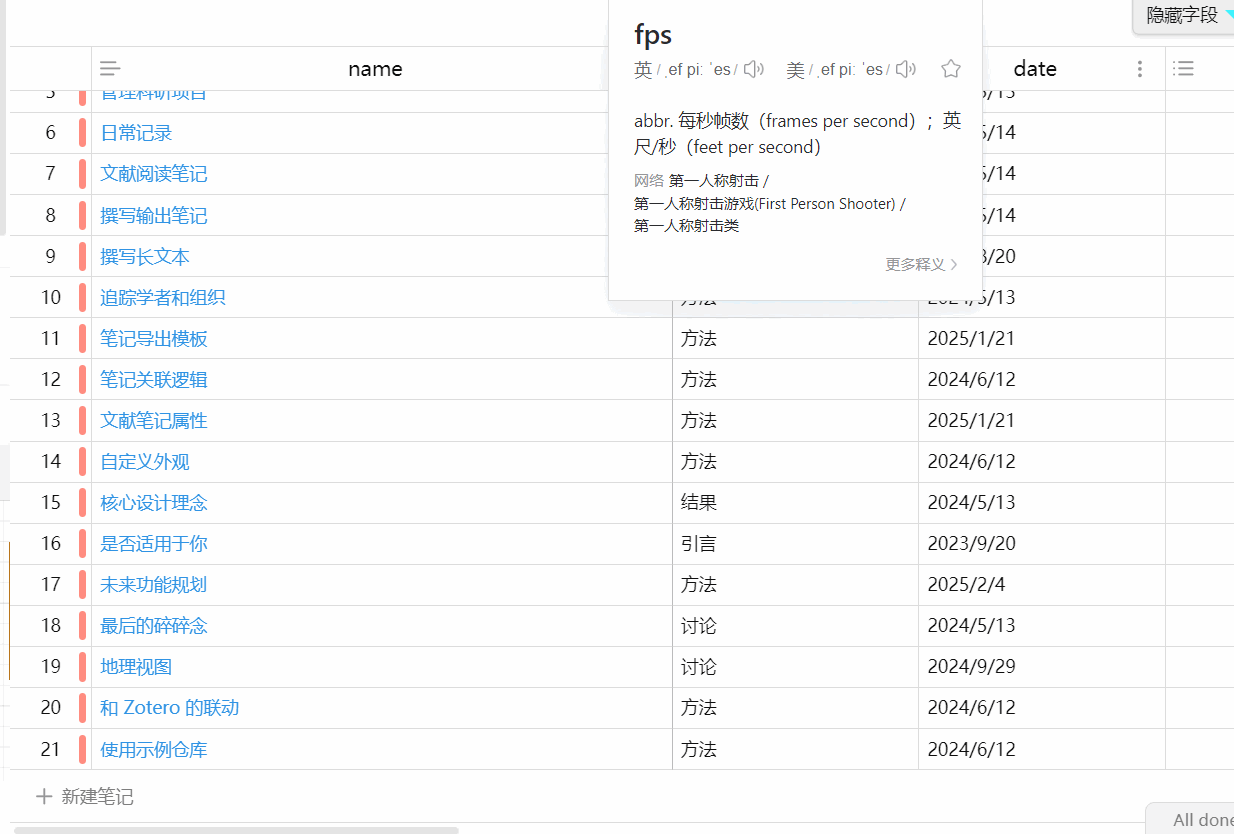The image size is (1234, 834).
Task: Open the 和 Zotero 的联动 note
Action: click(169, 708)
